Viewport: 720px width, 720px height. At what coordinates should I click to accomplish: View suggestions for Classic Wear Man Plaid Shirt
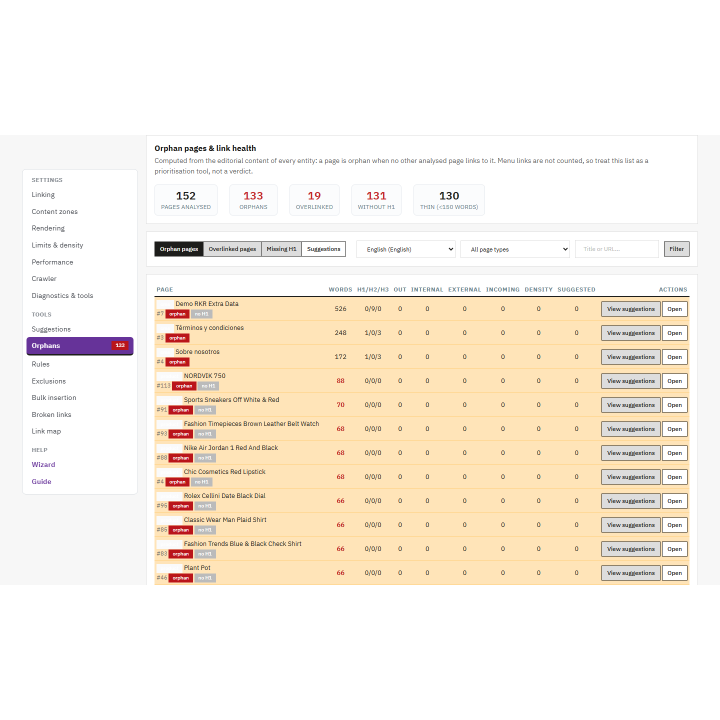pos(630,525)
